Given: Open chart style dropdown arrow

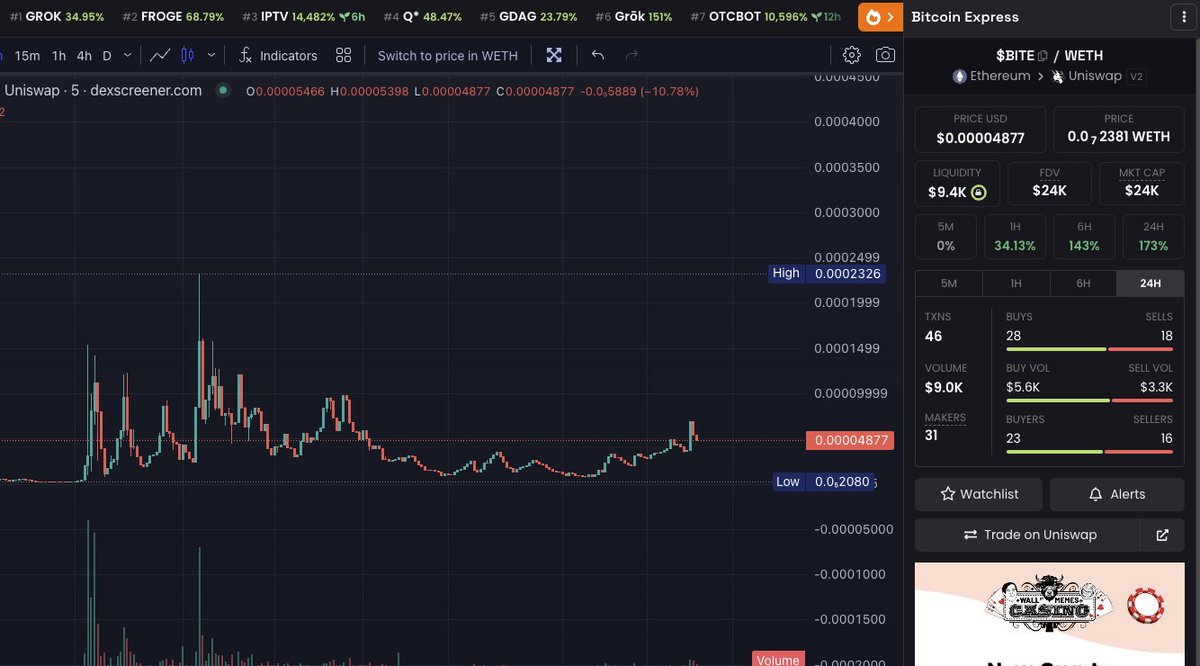Looking at the screenshot, I should point(210,55).
